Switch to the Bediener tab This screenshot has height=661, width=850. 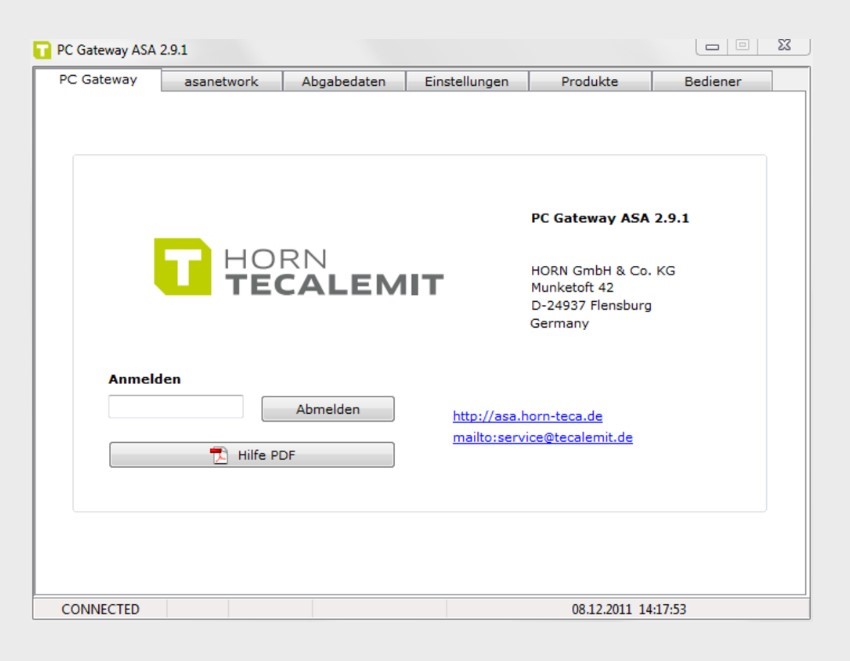point(712,82)
